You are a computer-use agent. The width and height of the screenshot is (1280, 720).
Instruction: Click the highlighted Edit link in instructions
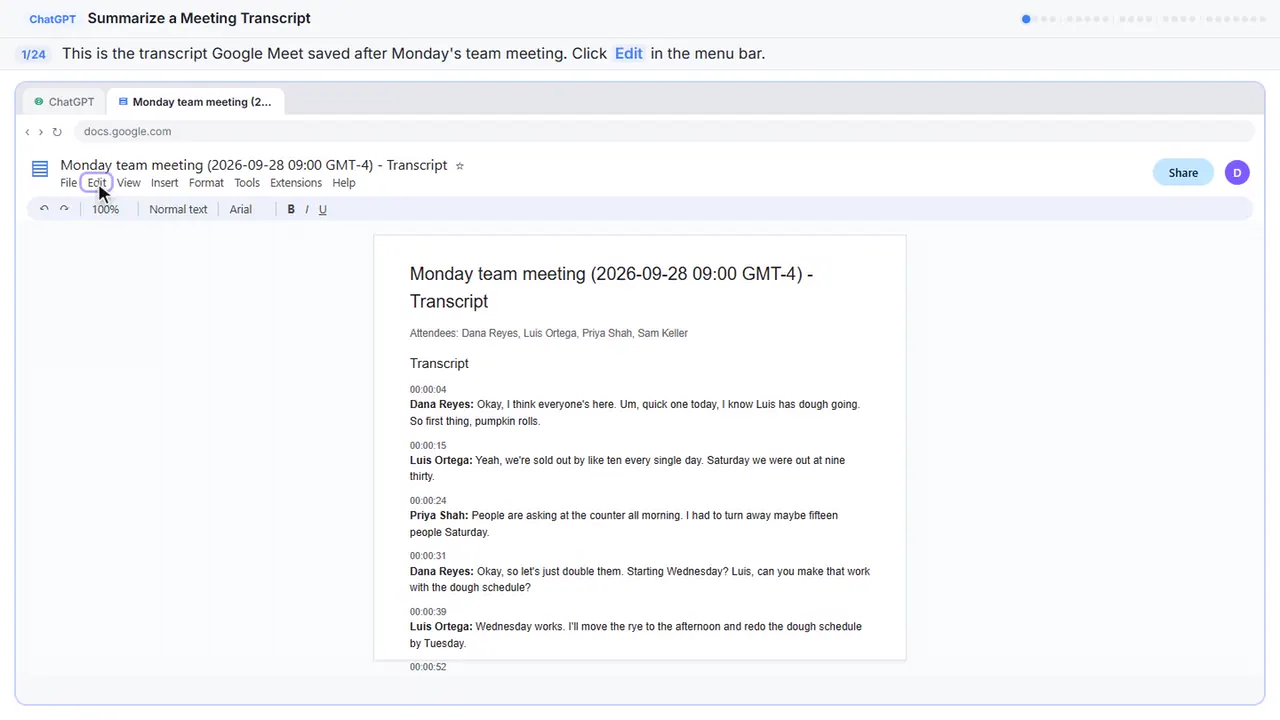[x=629, y=54]
